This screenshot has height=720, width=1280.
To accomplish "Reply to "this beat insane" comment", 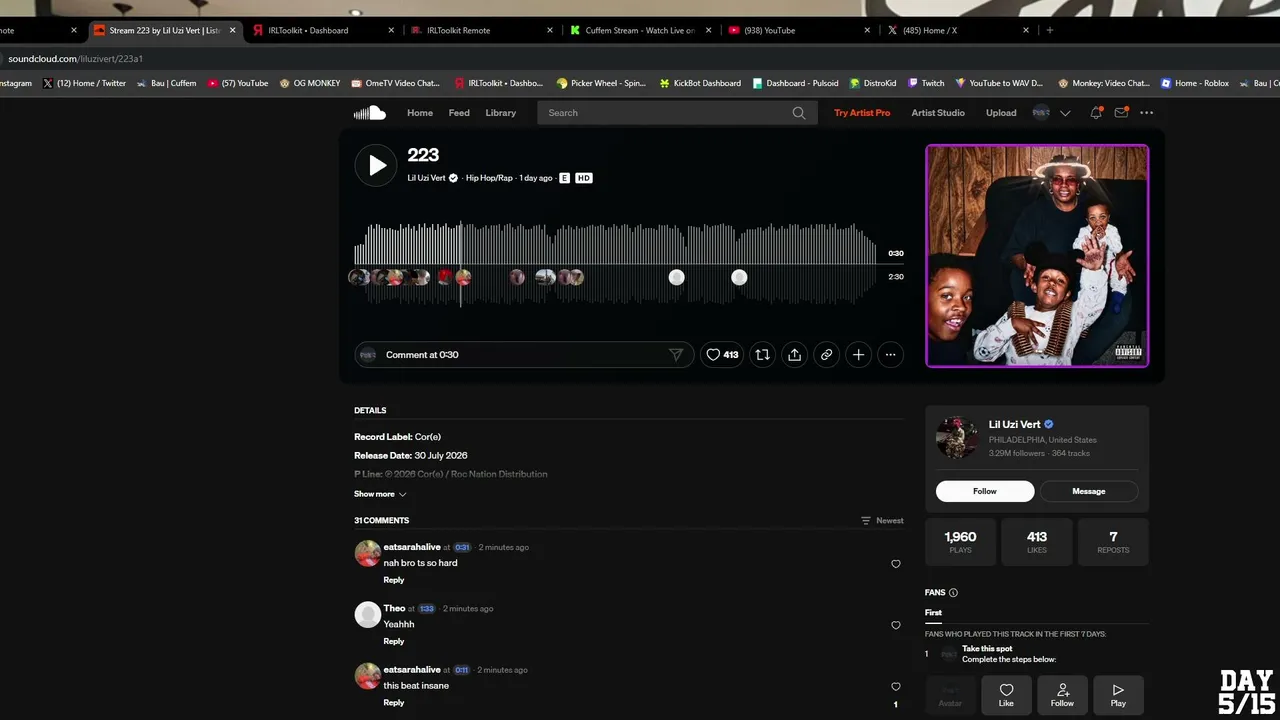I will (394, 703).
